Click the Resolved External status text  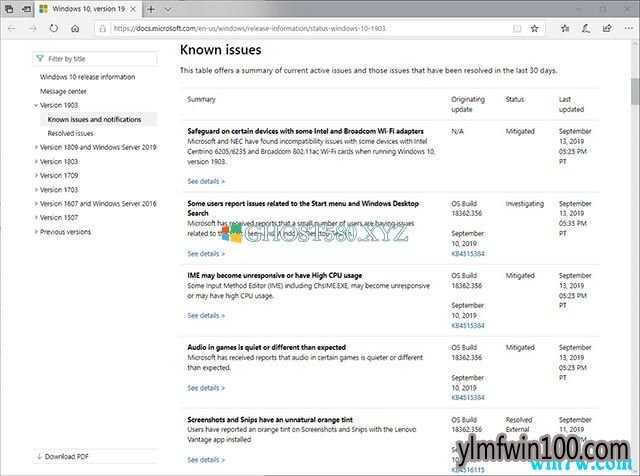tap(519, 425)
